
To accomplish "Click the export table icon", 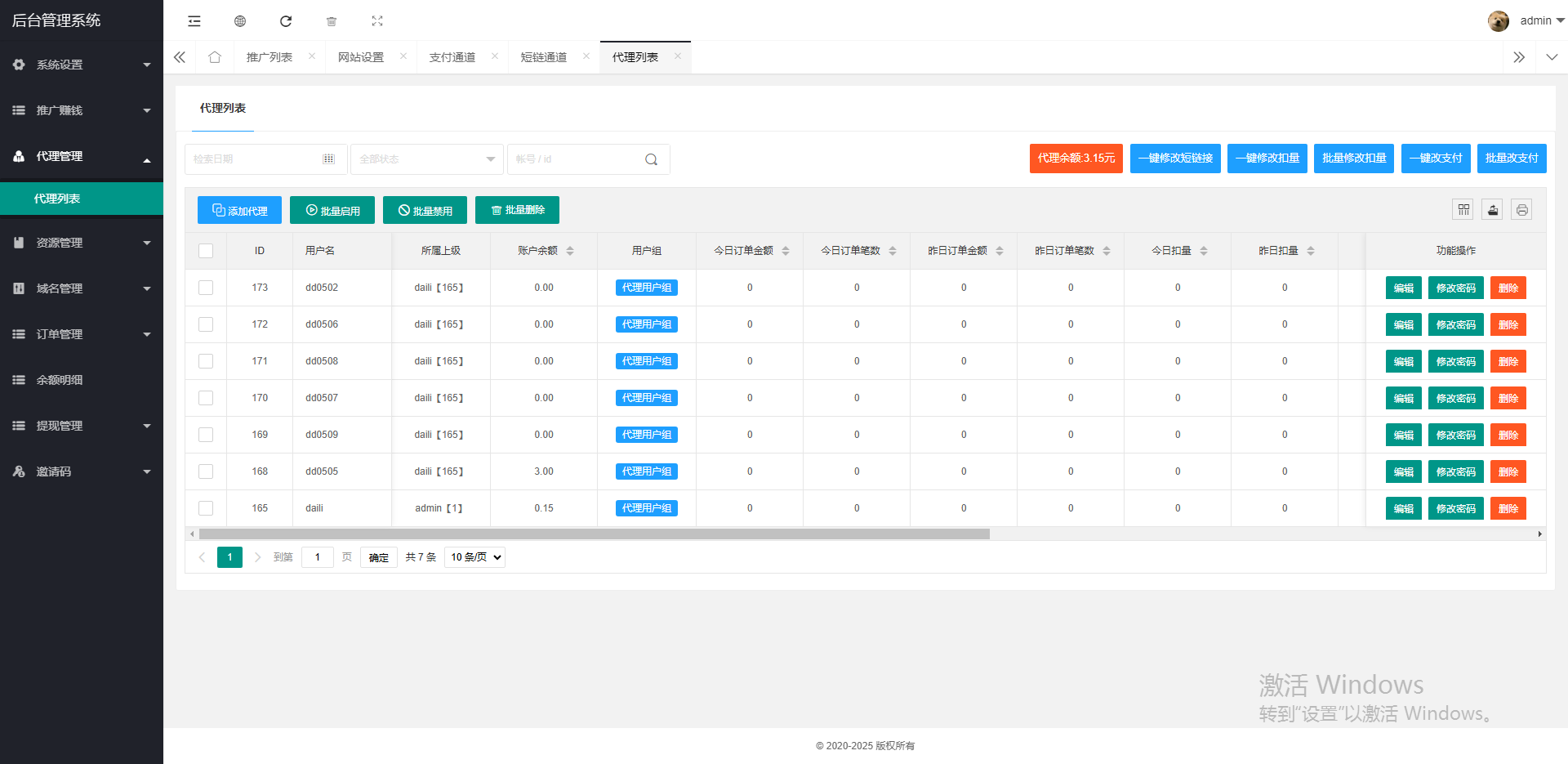I will click(x=1493, y=210).
